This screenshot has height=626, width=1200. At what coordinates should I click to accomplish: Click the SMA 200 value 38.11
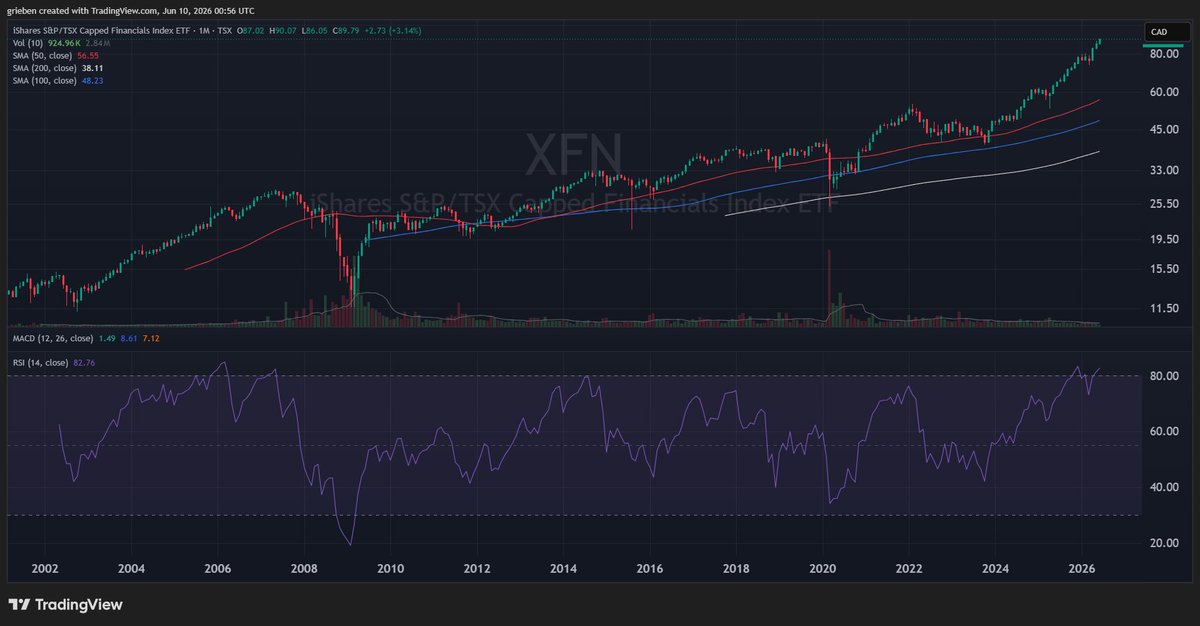click(92, 68)
